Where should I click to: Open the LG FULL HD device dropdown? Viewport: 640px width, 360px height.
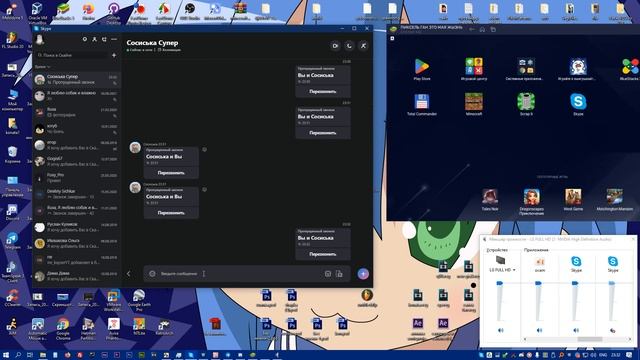pos(502,270)
